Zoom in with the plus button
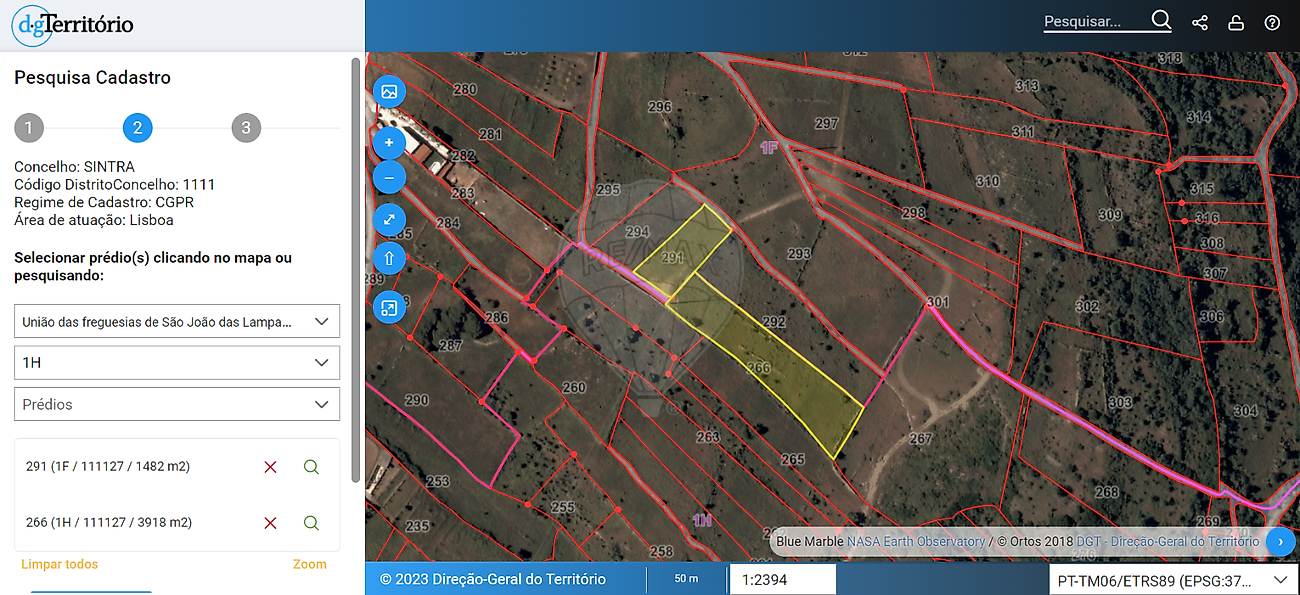 [389, 143]
